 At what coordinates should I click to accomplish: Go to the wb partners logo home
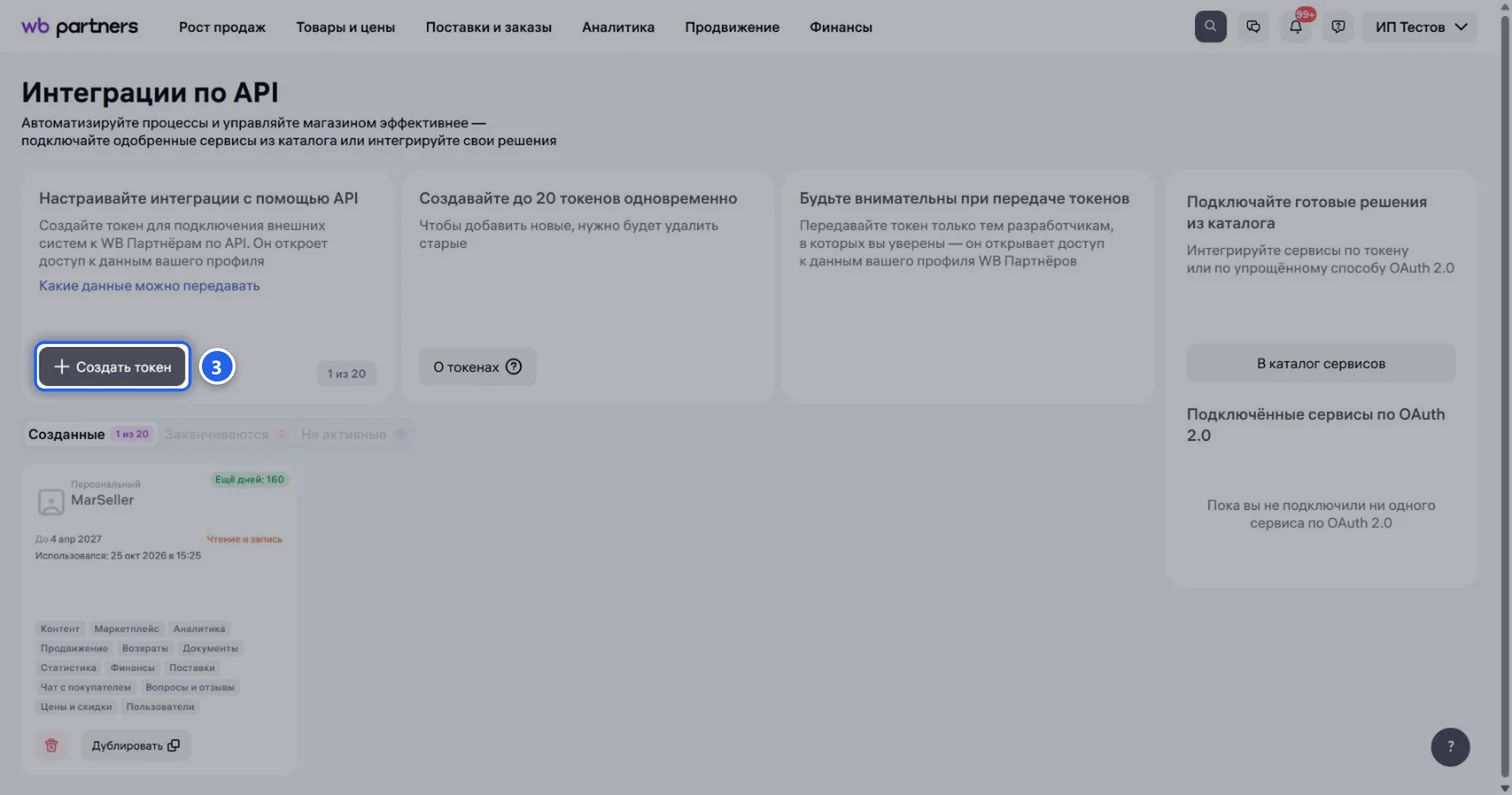click(x=80, y=27)
